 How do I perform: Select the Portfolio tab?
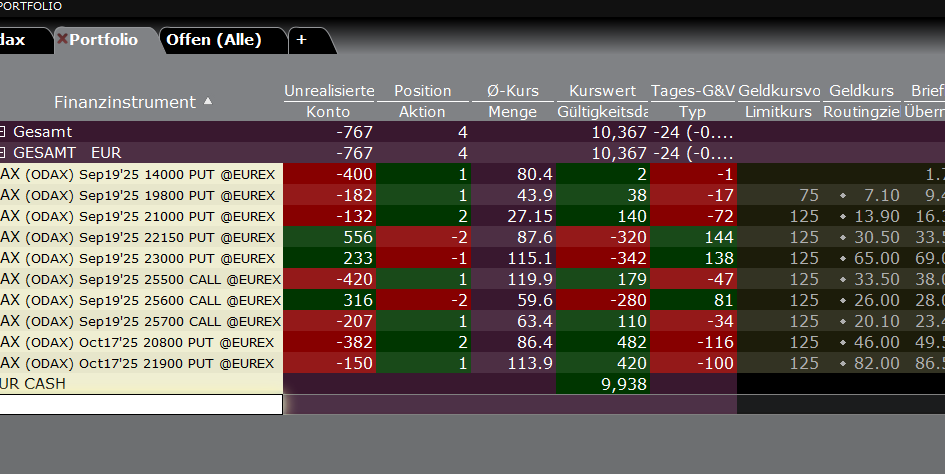click(104, 40)
